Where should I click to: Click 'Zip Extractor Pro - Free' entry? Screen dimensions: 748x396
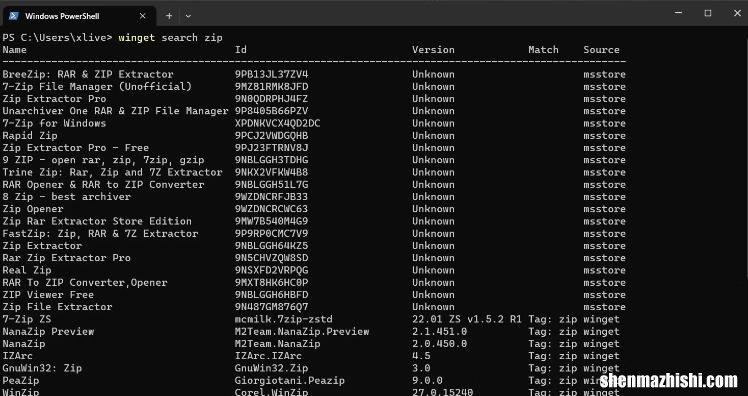point(75,148)
